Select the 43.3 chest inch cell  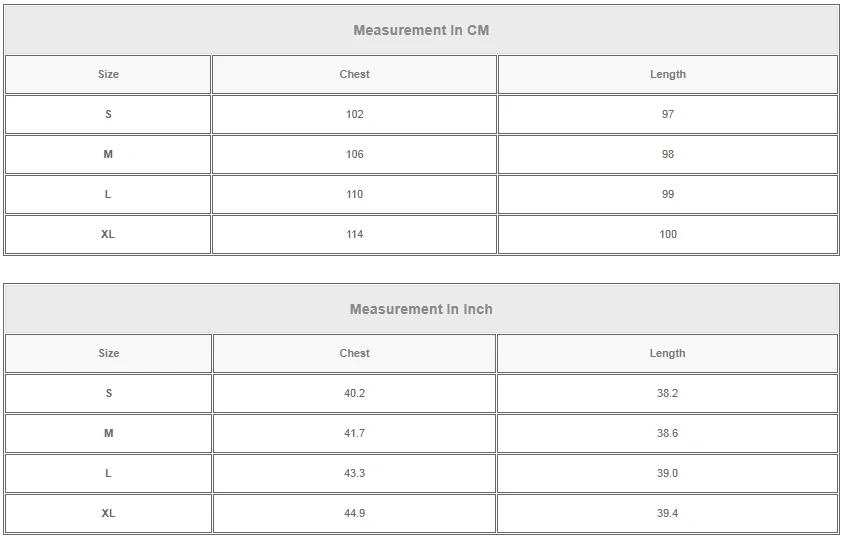(354, 473)
